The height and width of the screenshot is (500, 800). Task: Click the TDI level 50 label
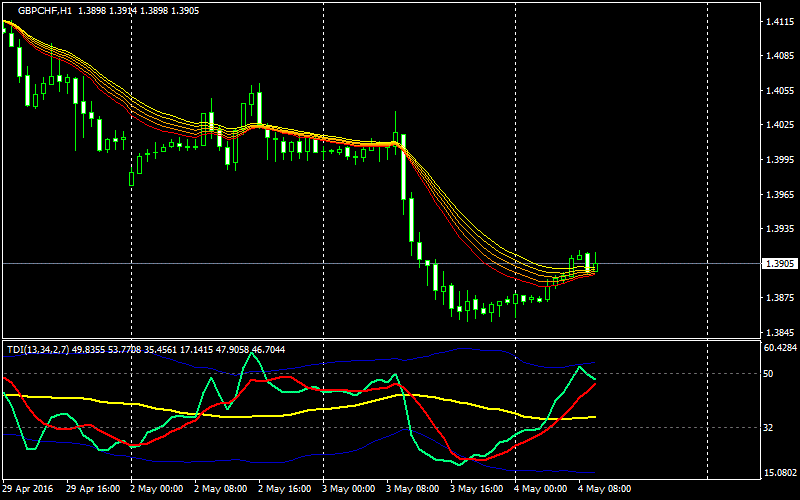[x=768, y=373]
